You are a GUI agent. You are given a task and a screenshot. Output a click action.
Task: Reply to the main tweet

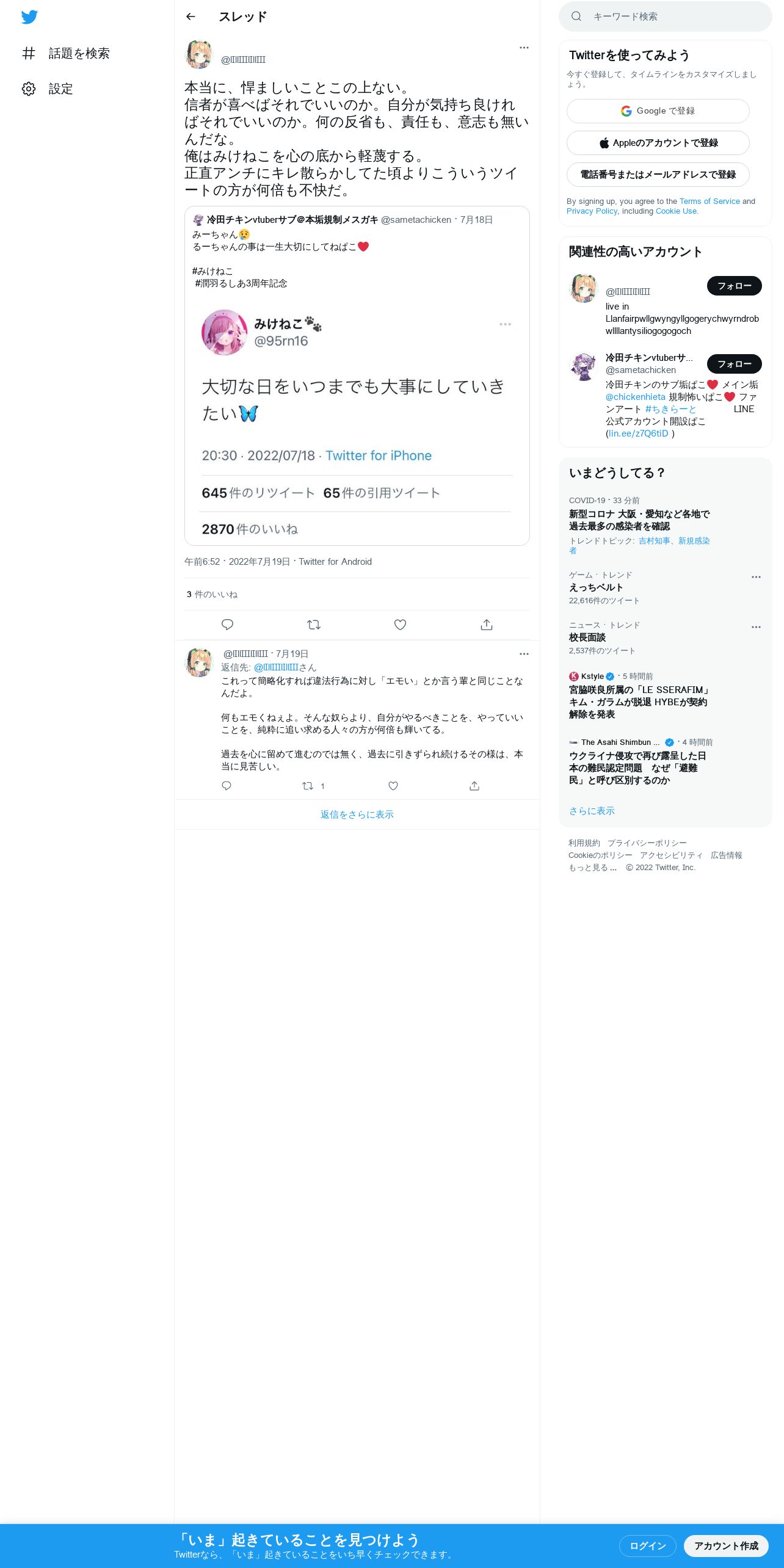click(227, 624)
